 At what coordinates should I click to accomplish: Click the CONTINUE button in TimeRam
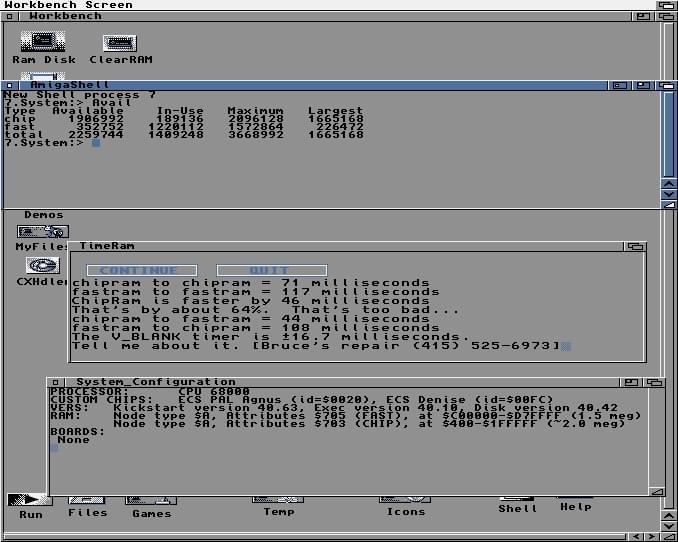(142, 270)
